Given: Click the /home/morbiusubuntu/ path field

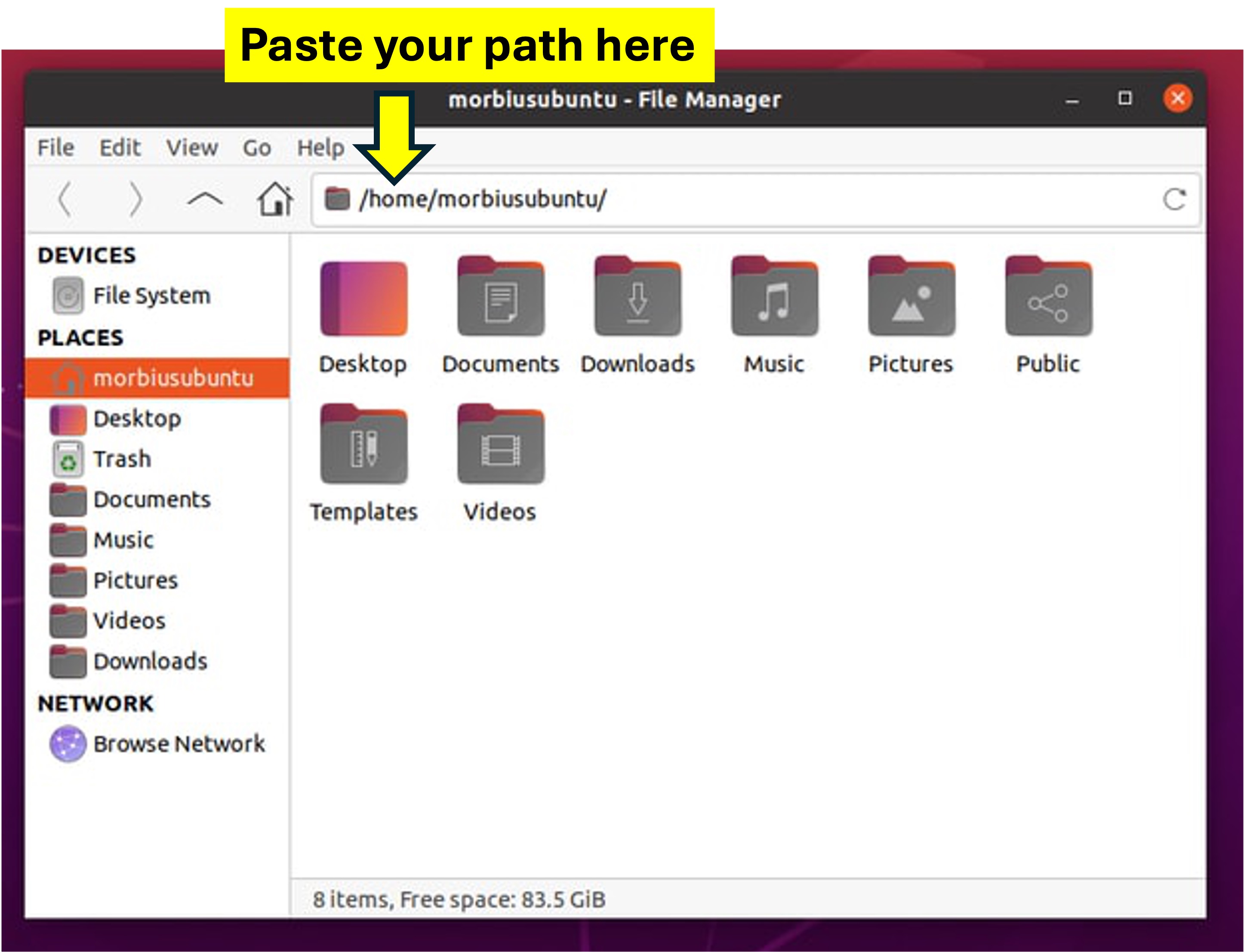Looking at the screenshot, I should pyautogui.click(x=756, y=200).
